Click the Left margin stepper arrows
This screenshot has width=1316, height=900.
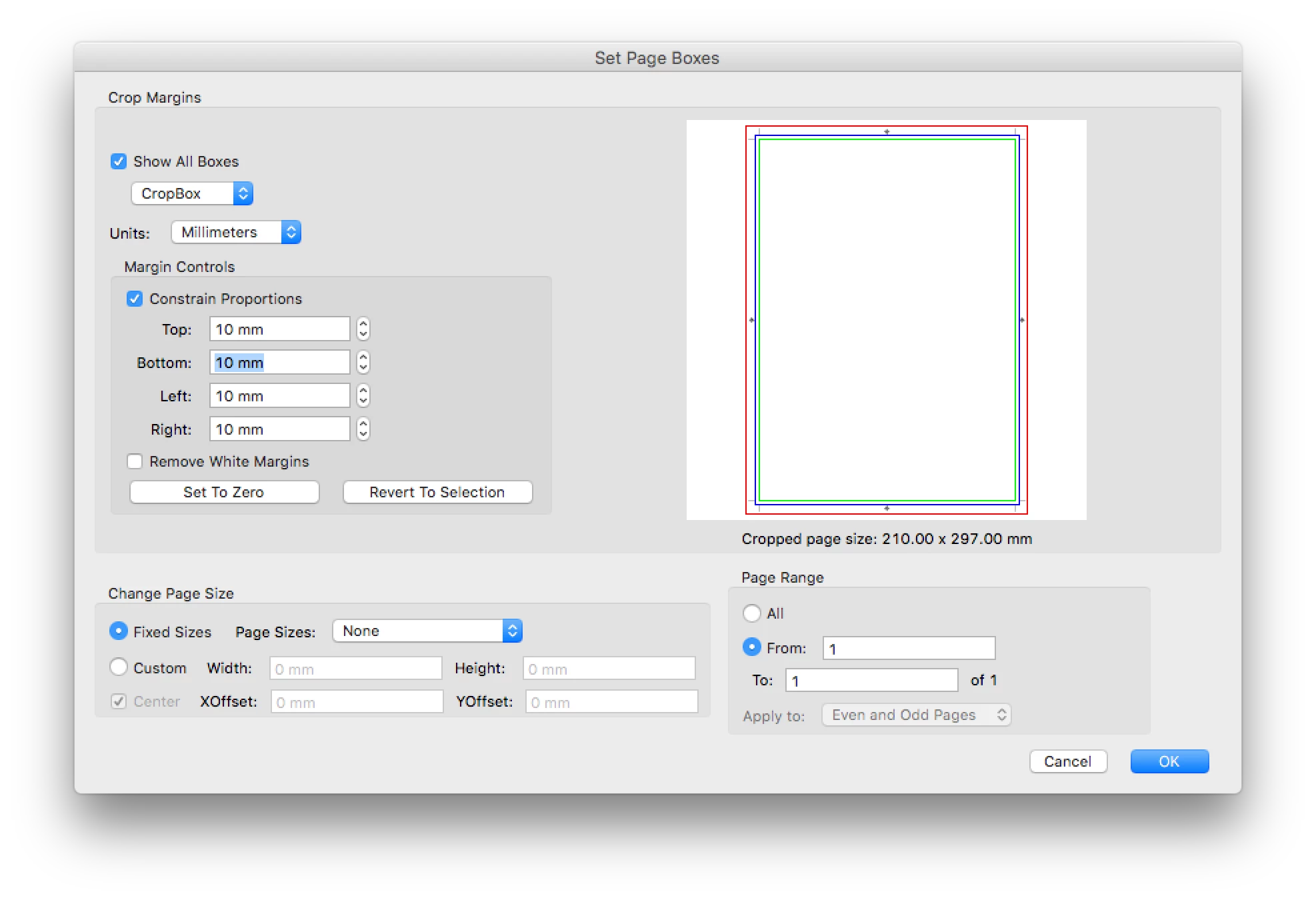point(363,395)
